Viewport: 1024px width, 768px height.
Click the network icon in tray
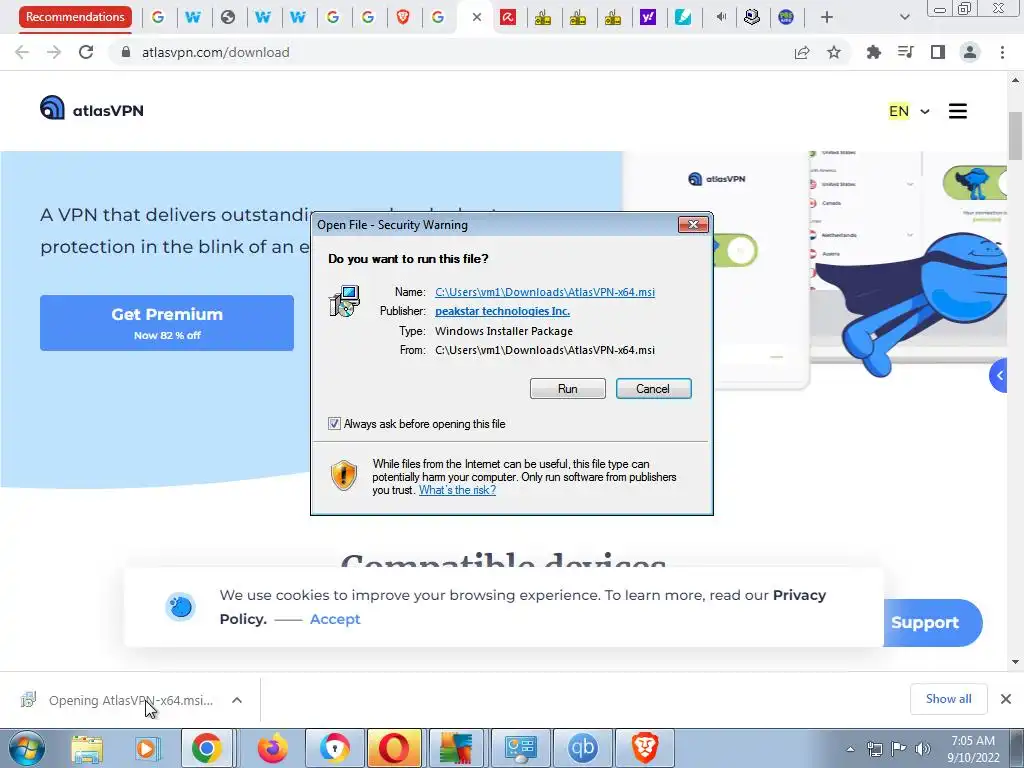[x=874, y=749]
